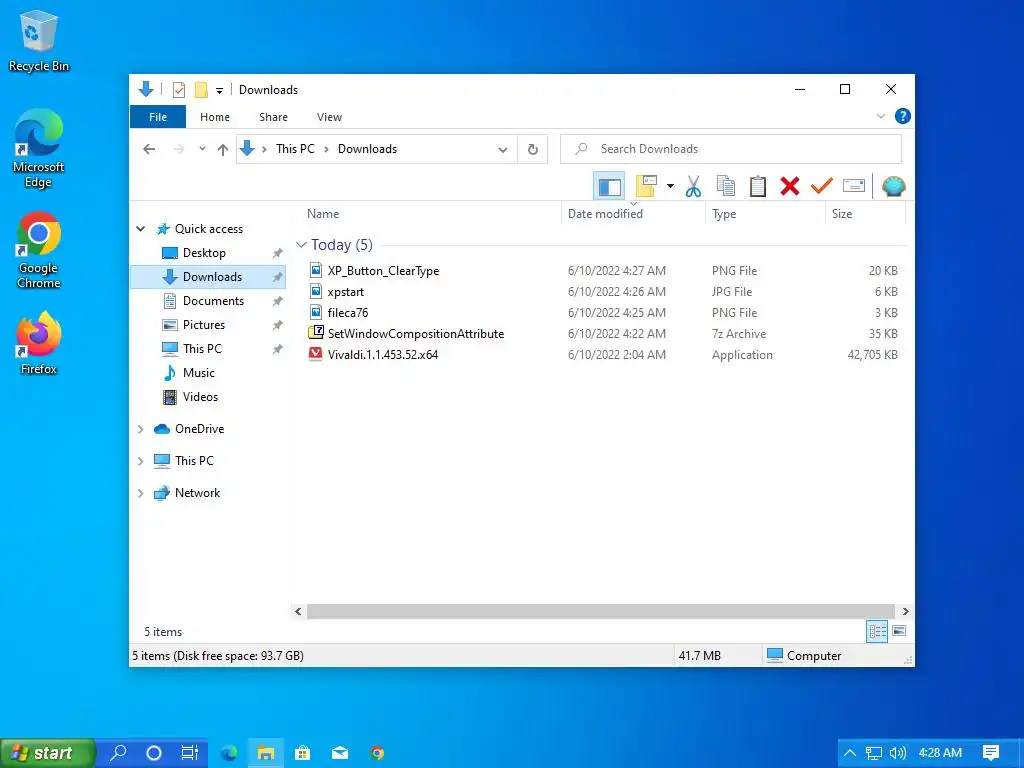The height and width of the screenshot is (768, 1024).
Task: Switch to the large icons view layout
Action: (899, 631)
